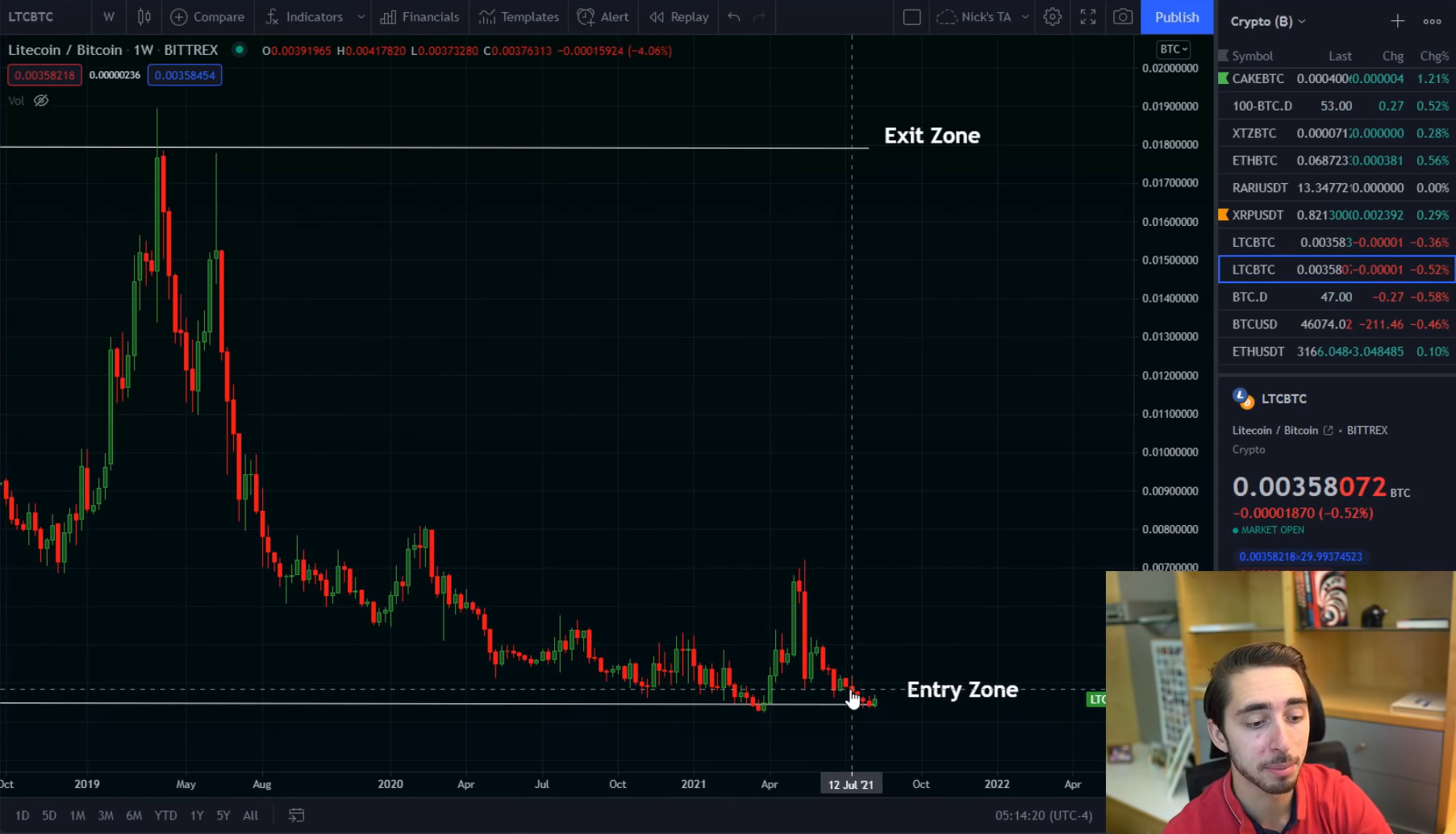Open the chart settings gear icon

coord(1052,17)
